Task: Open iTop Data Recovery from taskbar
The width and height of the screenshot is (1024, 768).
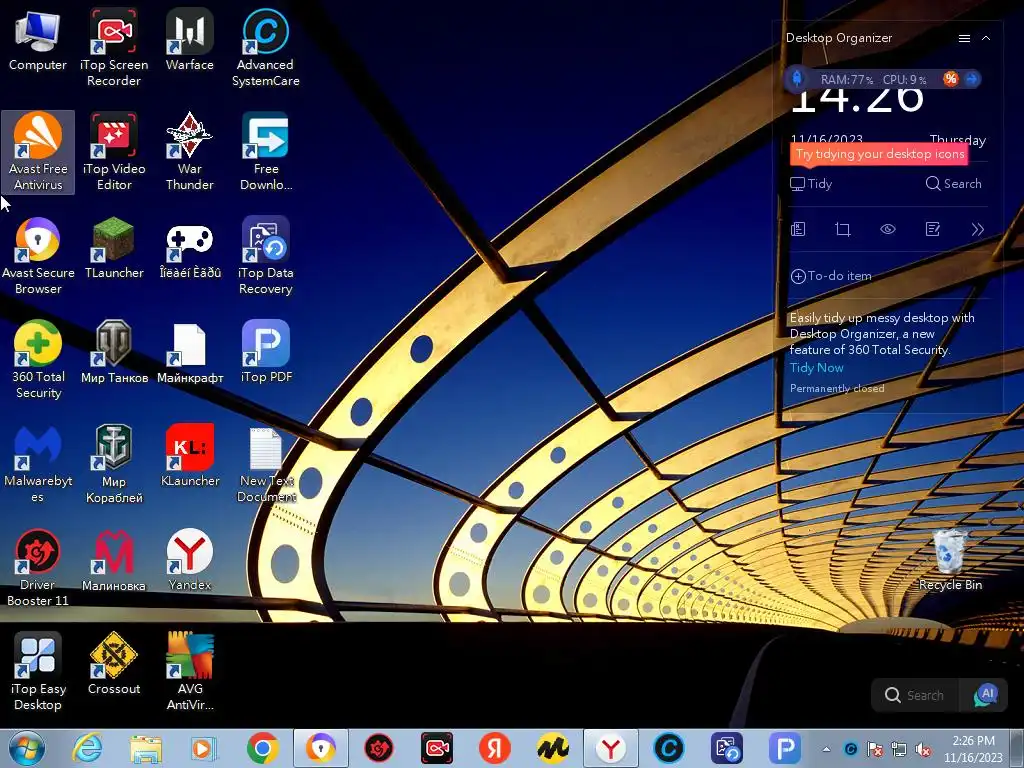Action: click(727, 749)
